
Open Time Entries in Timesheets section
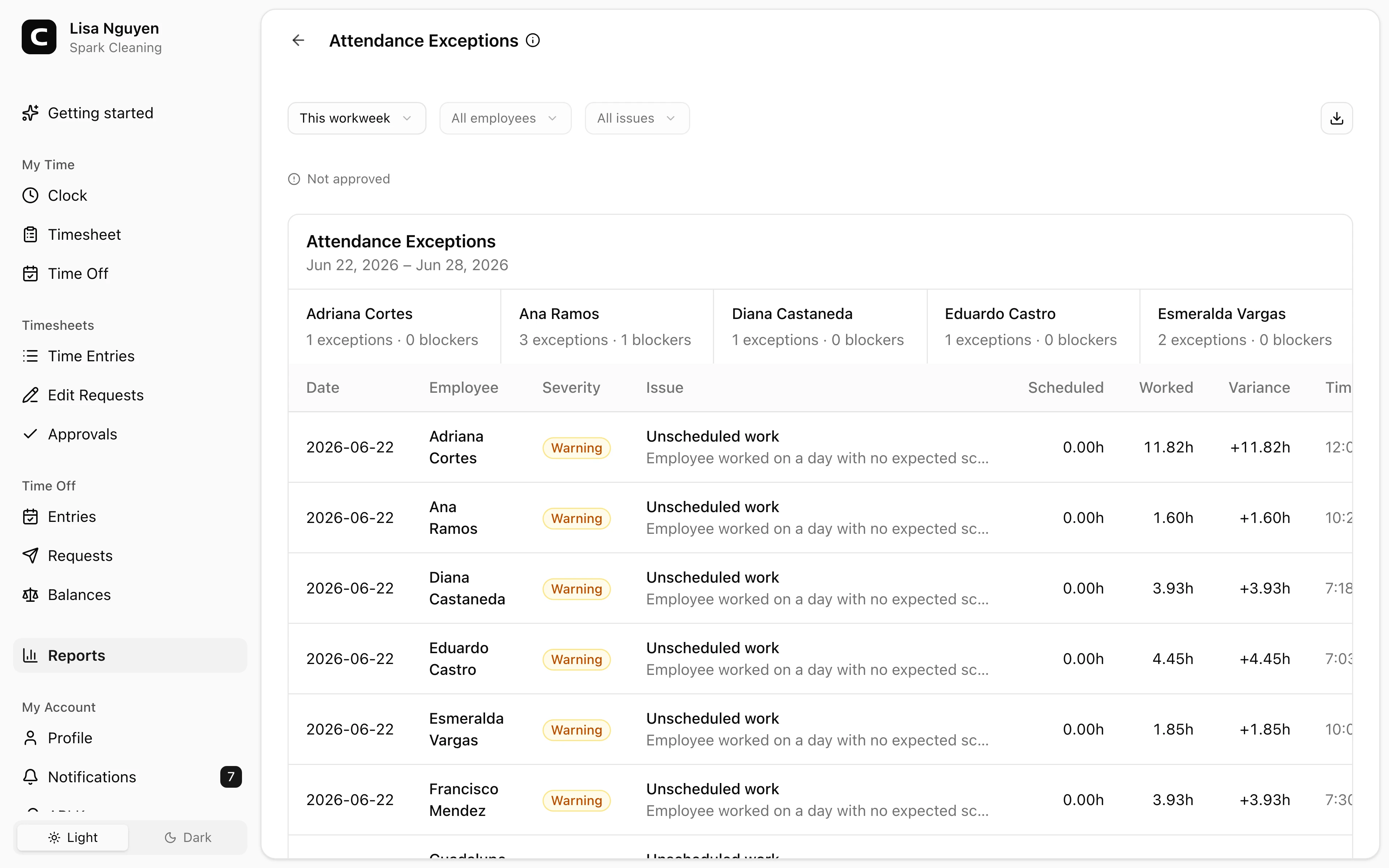click(130, 357)
